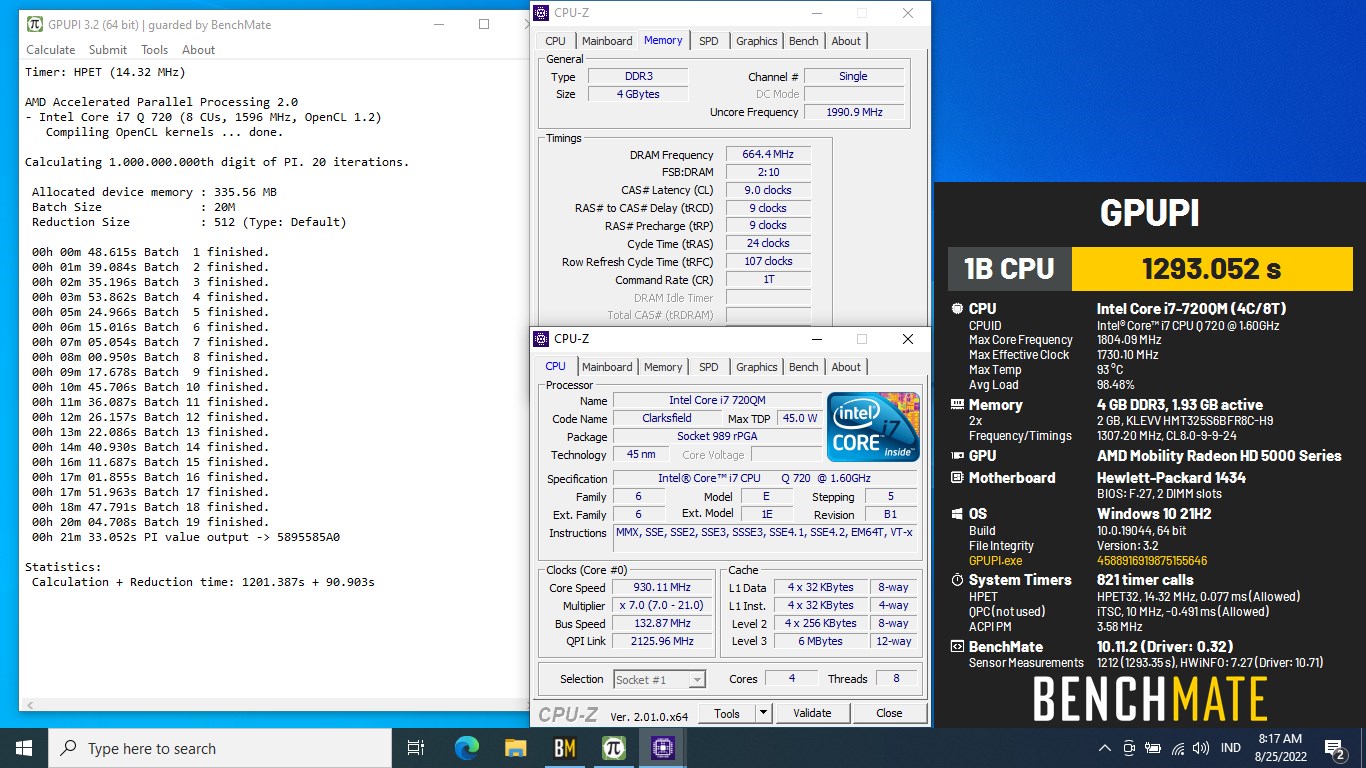Click the Intel Core i7 logo
Image resolution: width=1366 pixels, height=768 pixels.
(x=873, y=426)
